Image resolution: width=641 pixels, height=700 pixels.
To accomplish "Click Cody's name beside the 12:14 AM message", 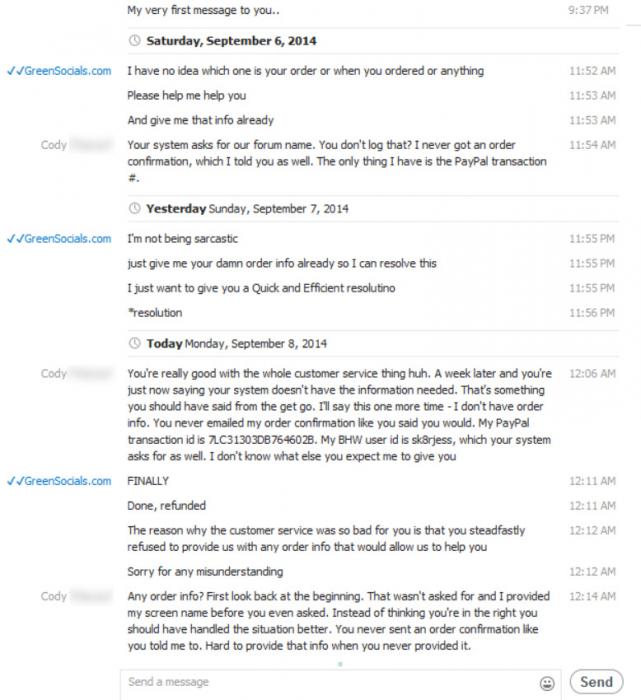I will point(54,596).
